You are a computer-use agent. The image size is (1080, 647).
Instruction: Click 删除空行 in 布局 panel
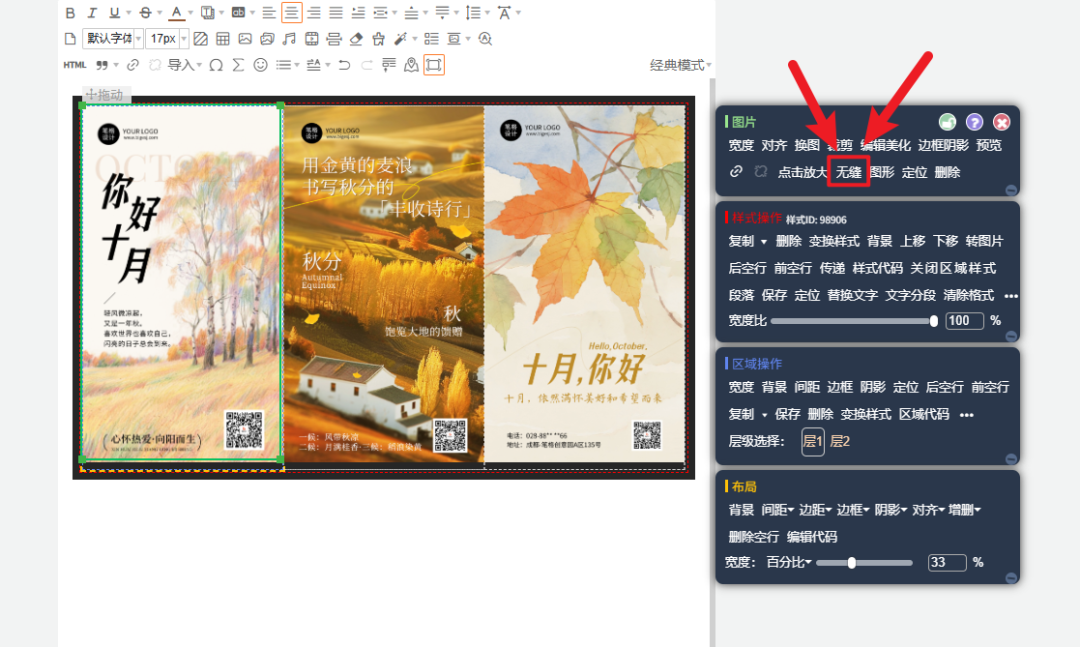click(x=754, y=537)
